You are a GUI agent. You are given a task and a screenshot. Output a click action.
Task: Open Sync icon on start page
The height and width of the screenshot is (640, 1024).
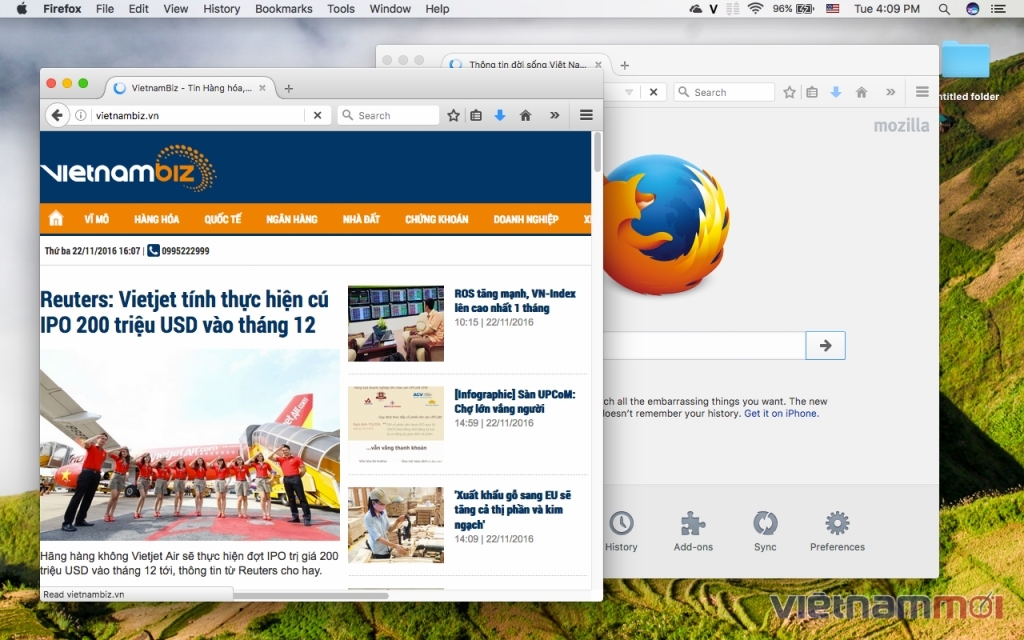[x=765, y=532]
